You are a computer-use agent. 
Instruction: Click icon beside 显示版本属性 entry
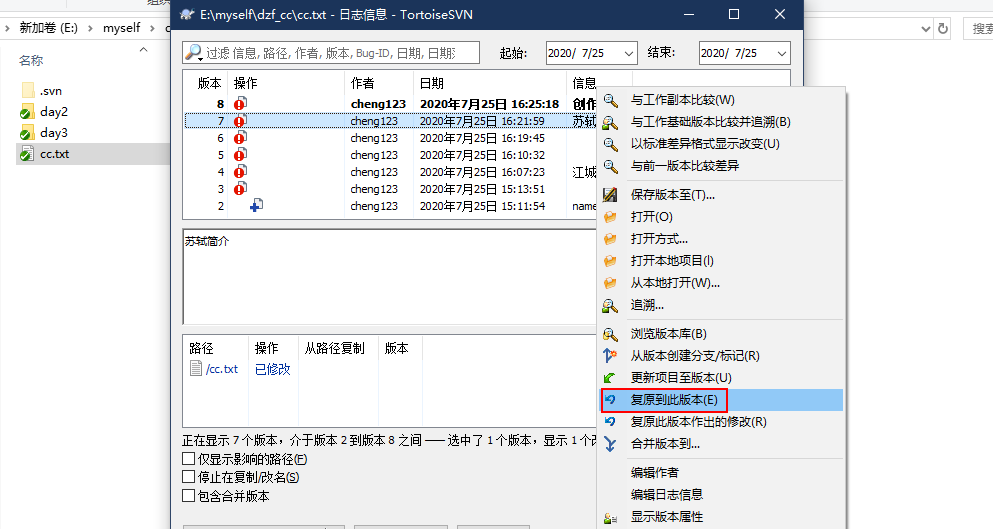point(610,517)
